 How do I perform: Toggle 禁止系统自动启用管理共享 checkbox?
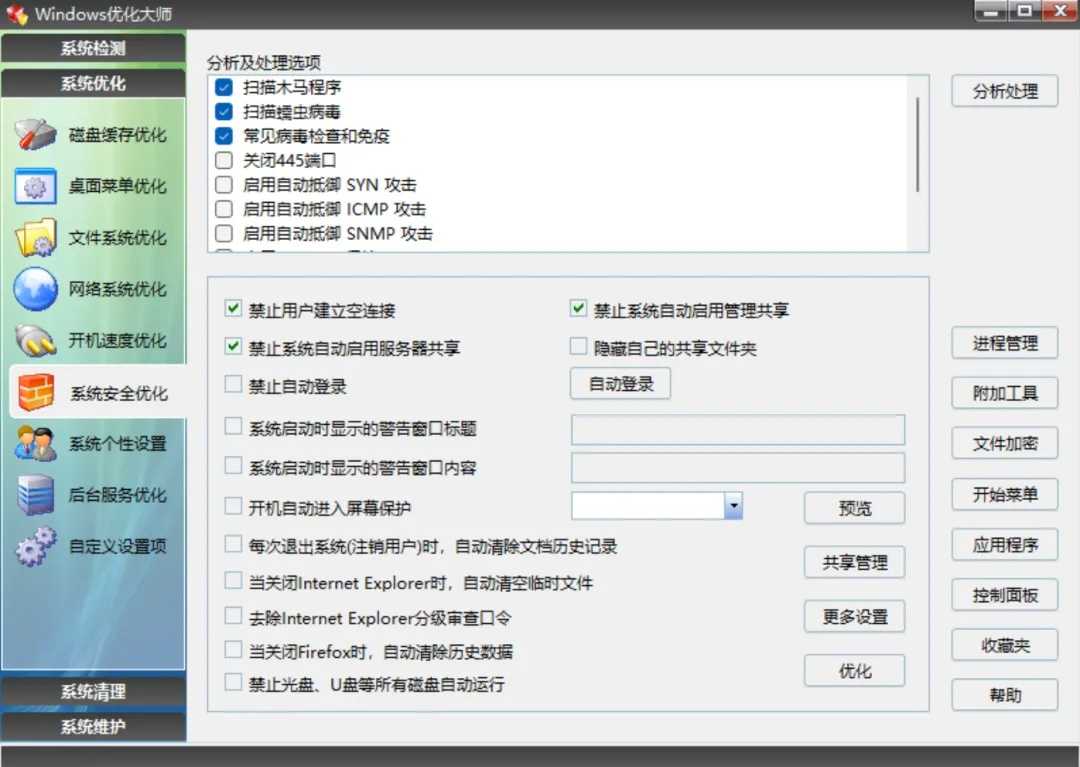[x=579, y=308]
